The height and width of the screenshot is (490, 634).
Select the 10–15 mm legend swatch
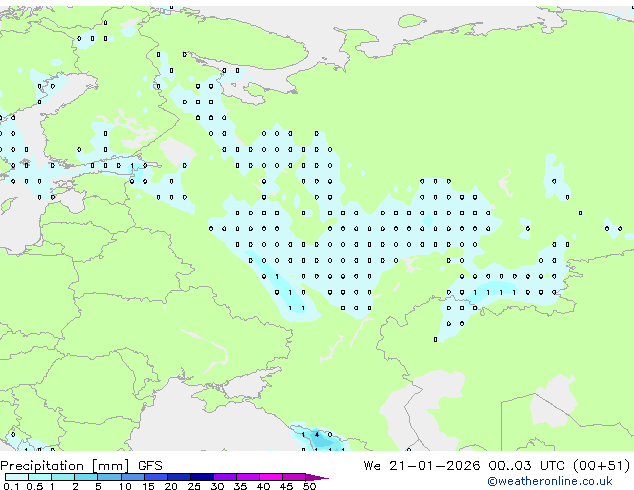[132, 477]
